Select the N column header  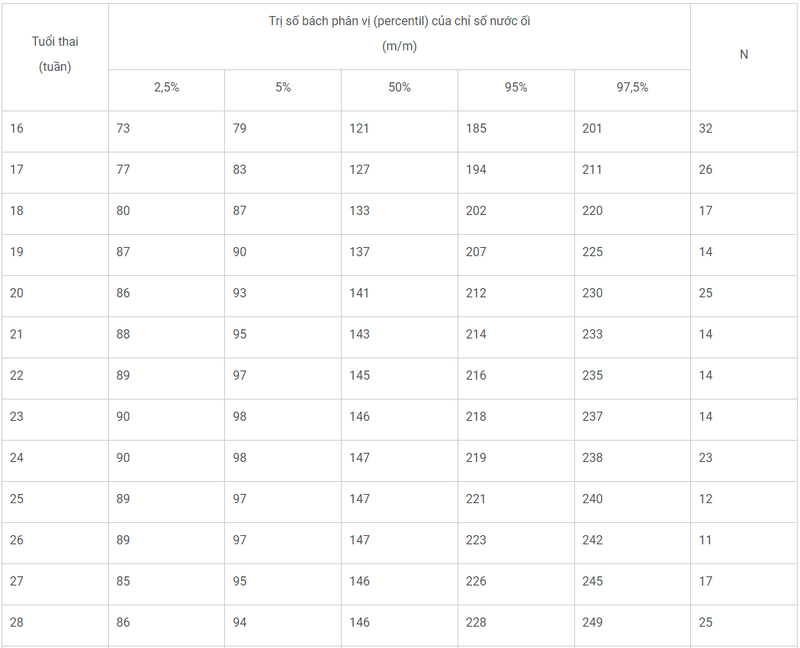[744, 55]
